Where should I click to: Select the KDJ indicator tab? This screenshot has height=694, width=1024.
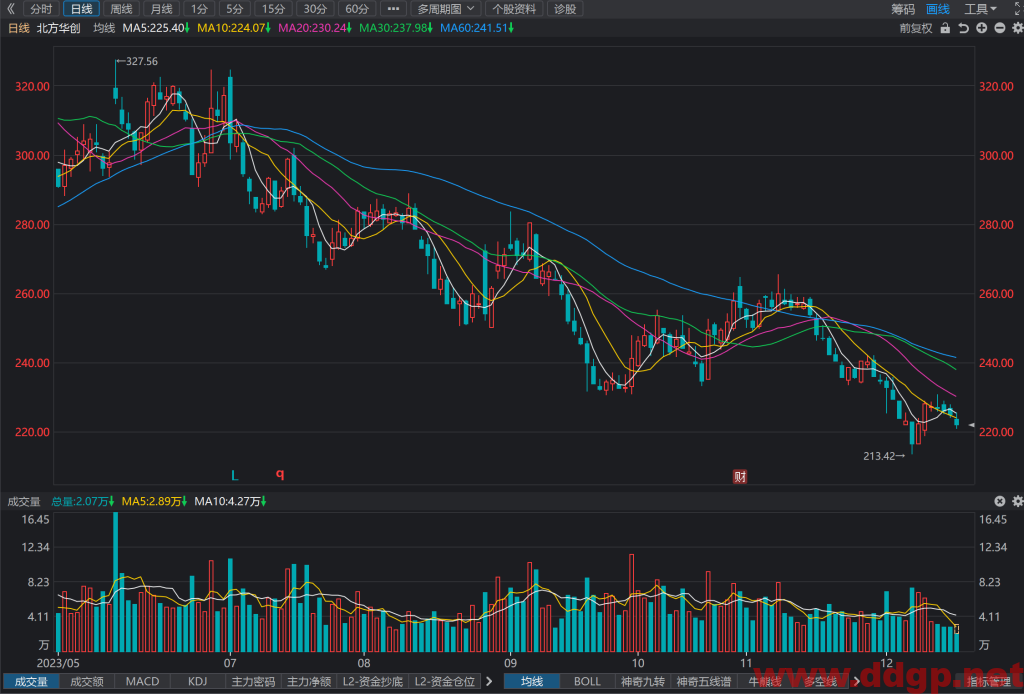point(198,681)
